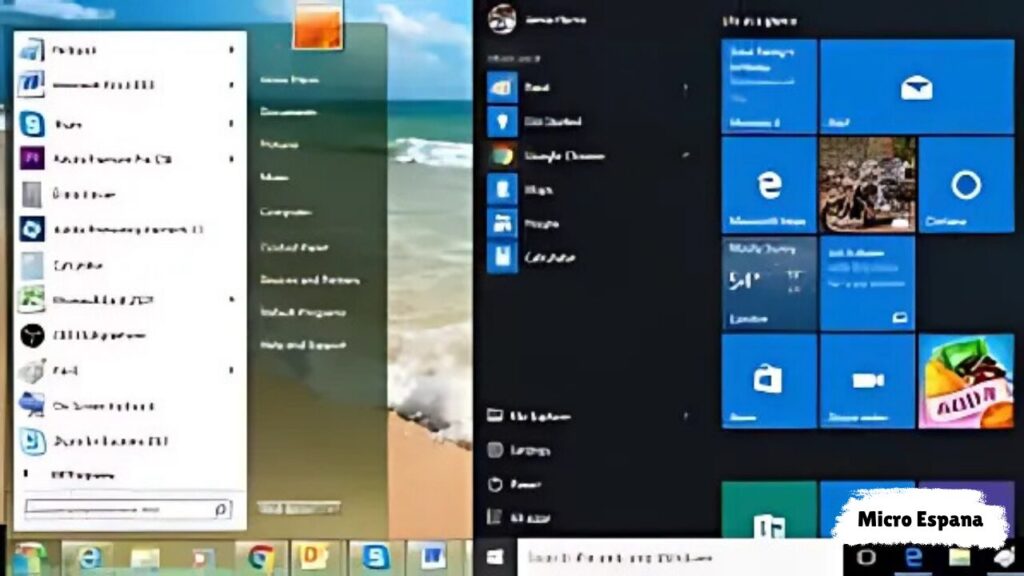Expand the Premiere Pro jump list arrow

(231, 159)
